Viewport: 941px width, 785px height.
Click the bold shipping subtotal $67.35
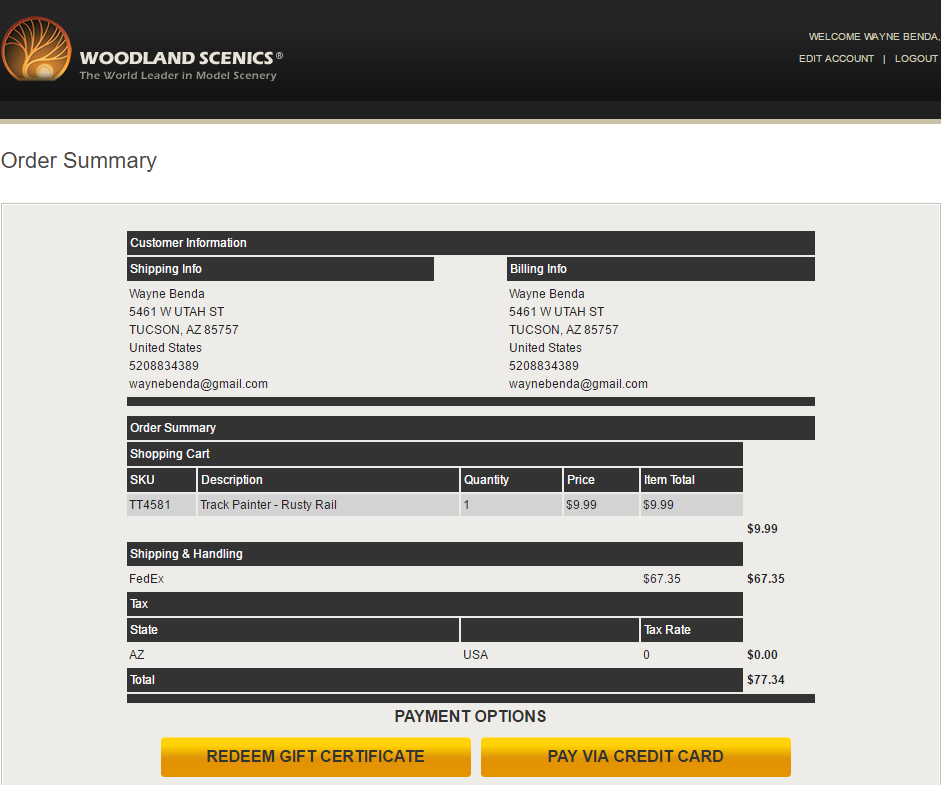point(765,579)
